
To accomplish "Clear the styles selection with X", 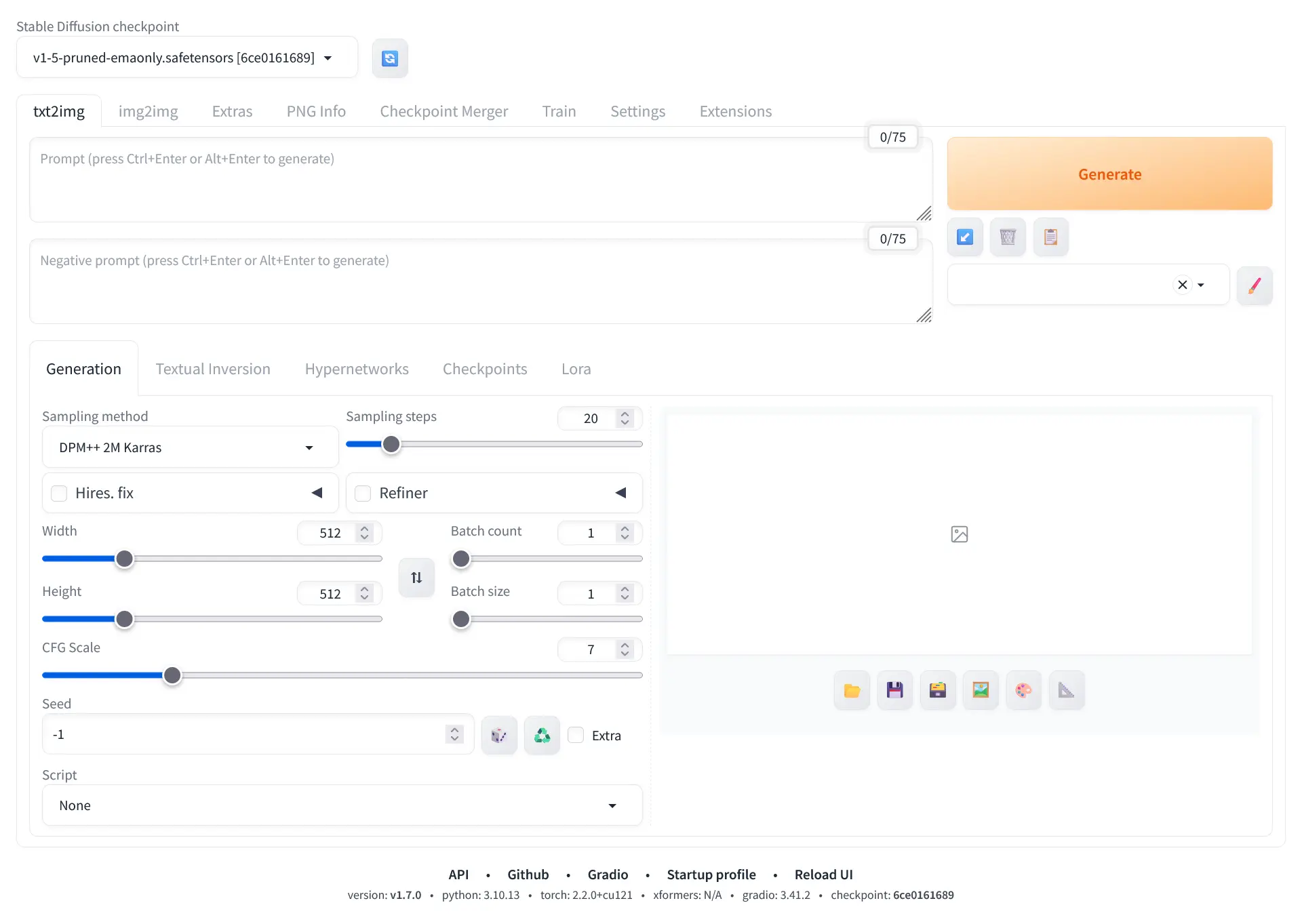I will (x=1183, y=285).
